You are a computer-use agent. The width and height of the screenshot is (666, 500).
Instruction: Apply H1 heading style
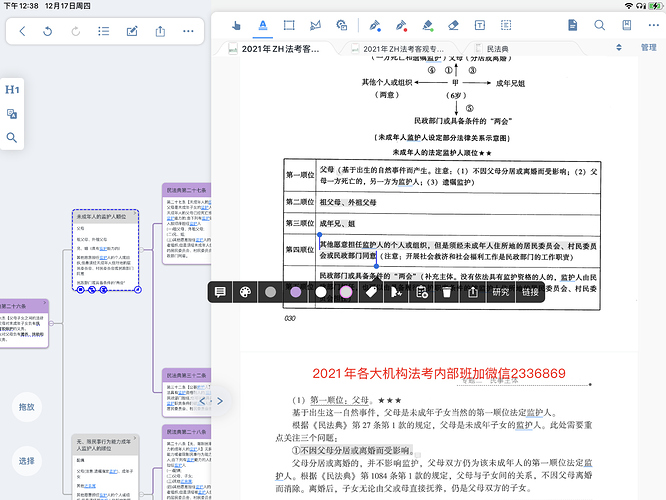[x=12, y=90]
